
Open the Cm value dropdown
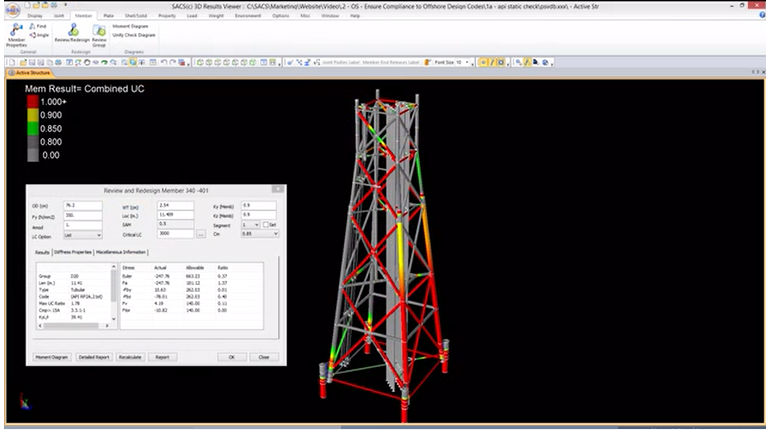[x=273, y=235]
